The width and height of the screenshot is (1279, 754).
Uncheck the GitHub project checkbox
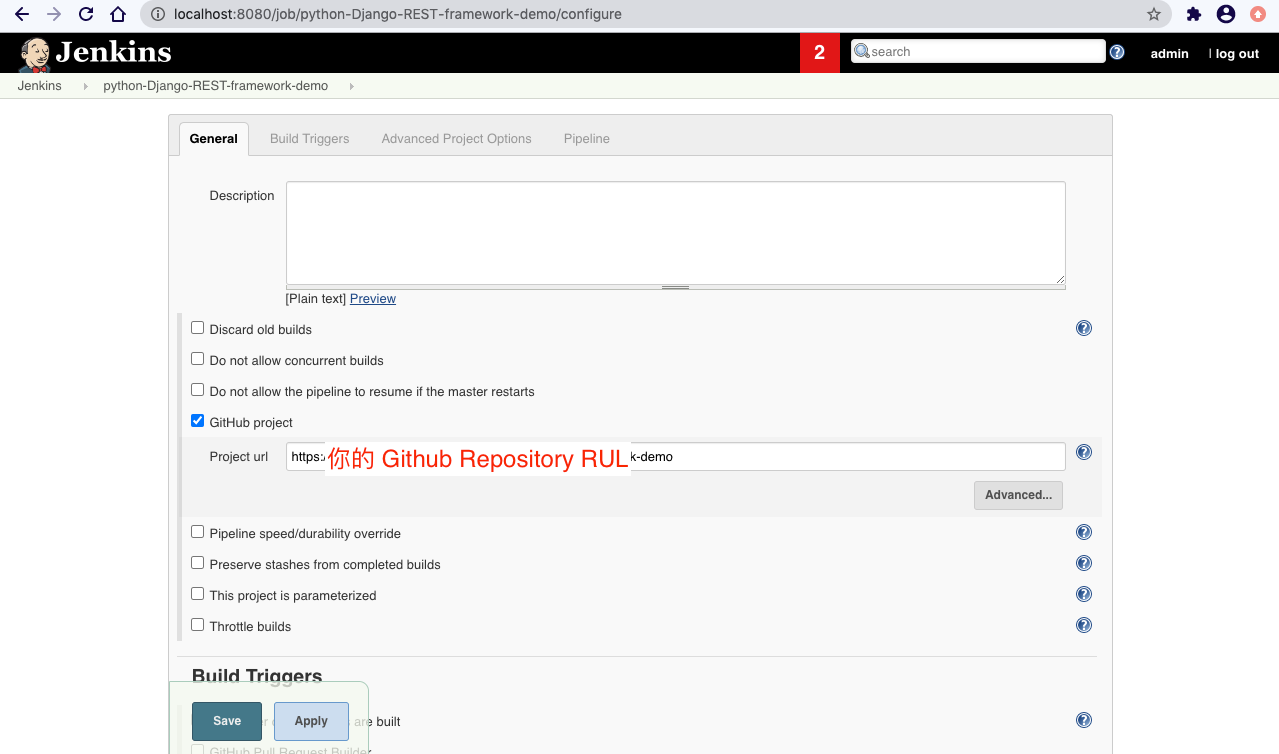[x=197, y=420]
